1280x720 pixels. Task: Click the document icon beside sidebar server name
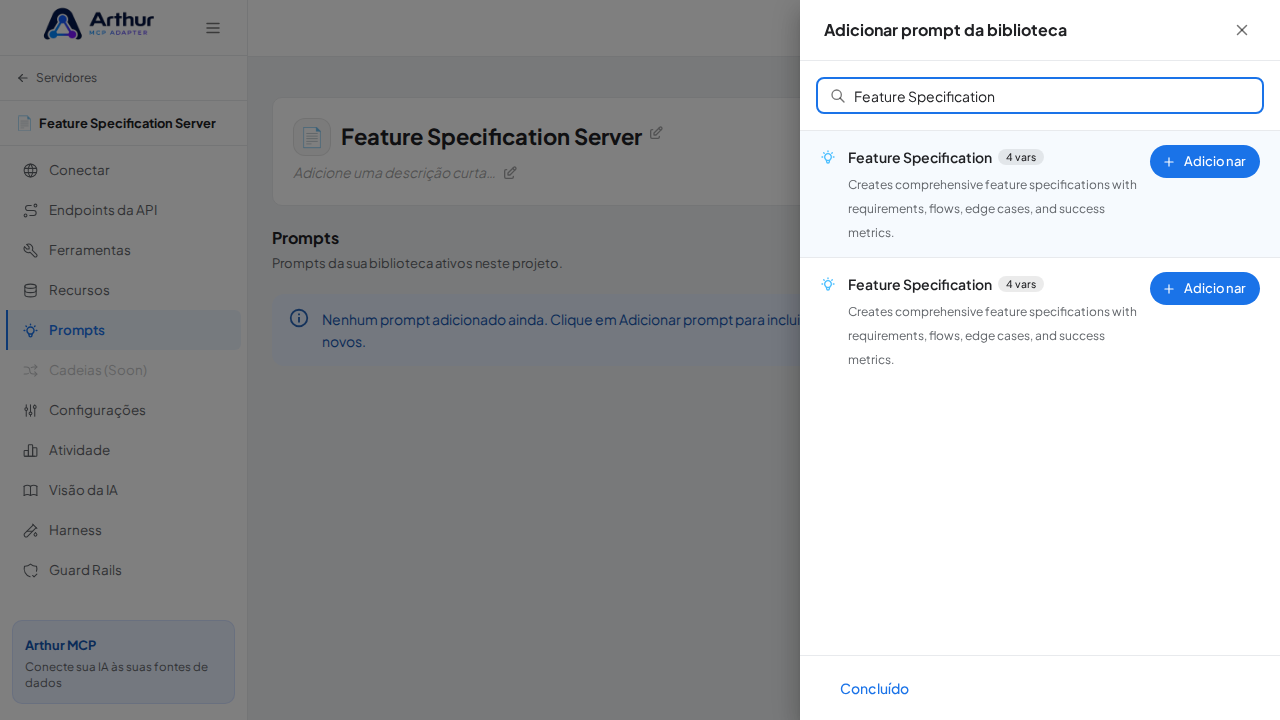click(24, 123)
